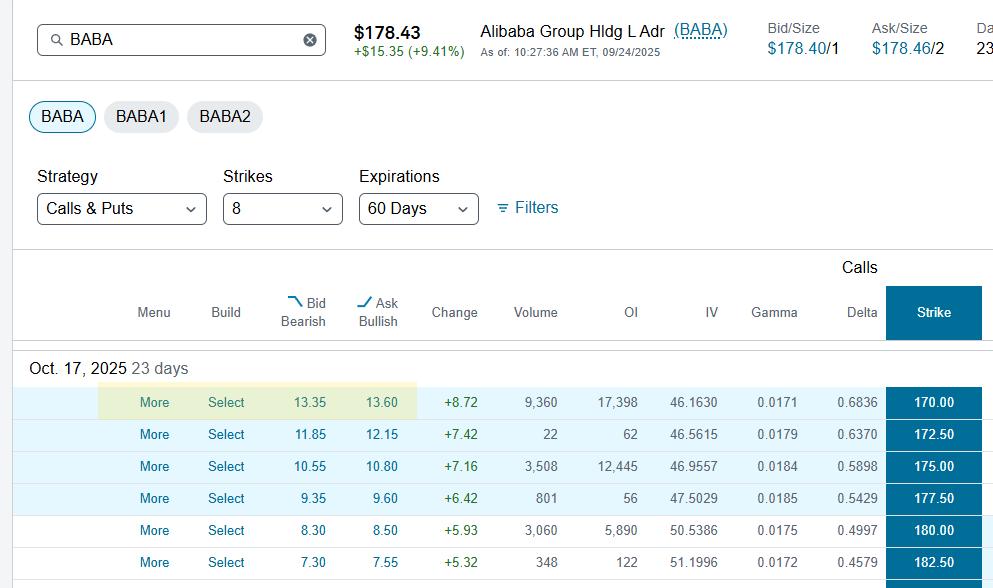
Task: Click the 9,360 volume value
Action: point(541,402)
